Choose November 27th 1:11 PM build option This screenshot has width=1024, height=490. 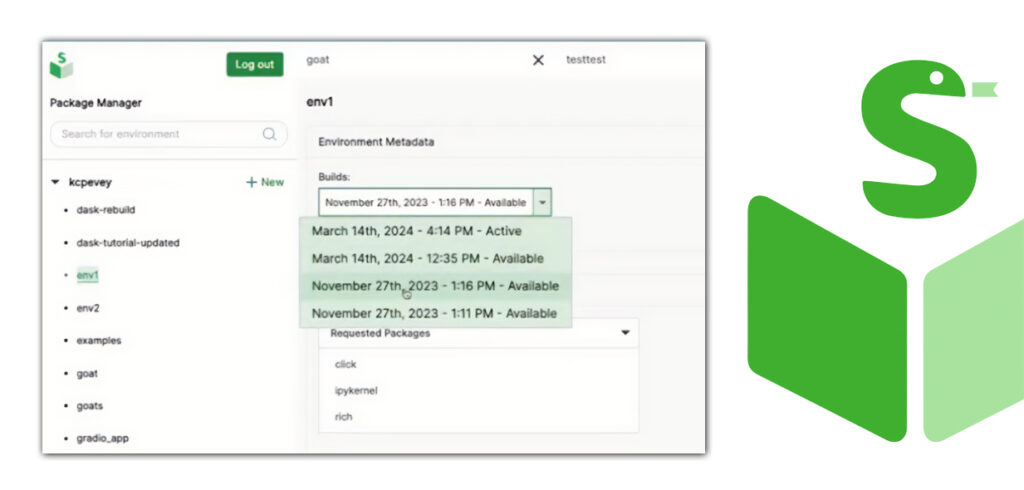(436, 314)
